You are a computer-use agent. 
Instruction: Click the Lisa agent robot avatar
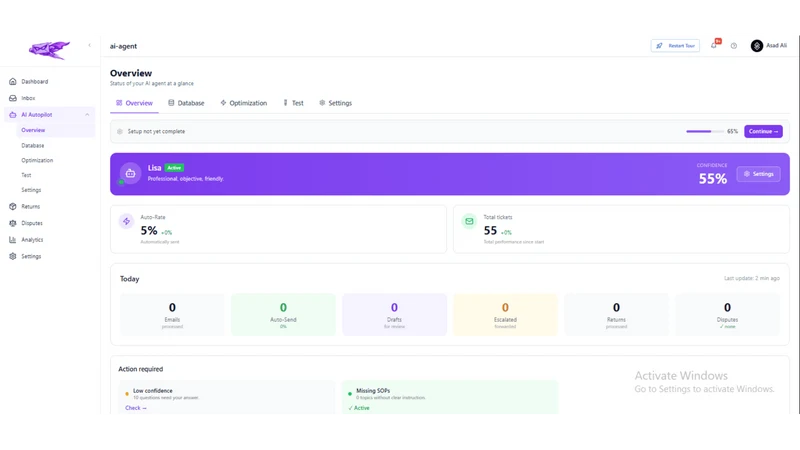pyautogui.click(x=130, y=173)
